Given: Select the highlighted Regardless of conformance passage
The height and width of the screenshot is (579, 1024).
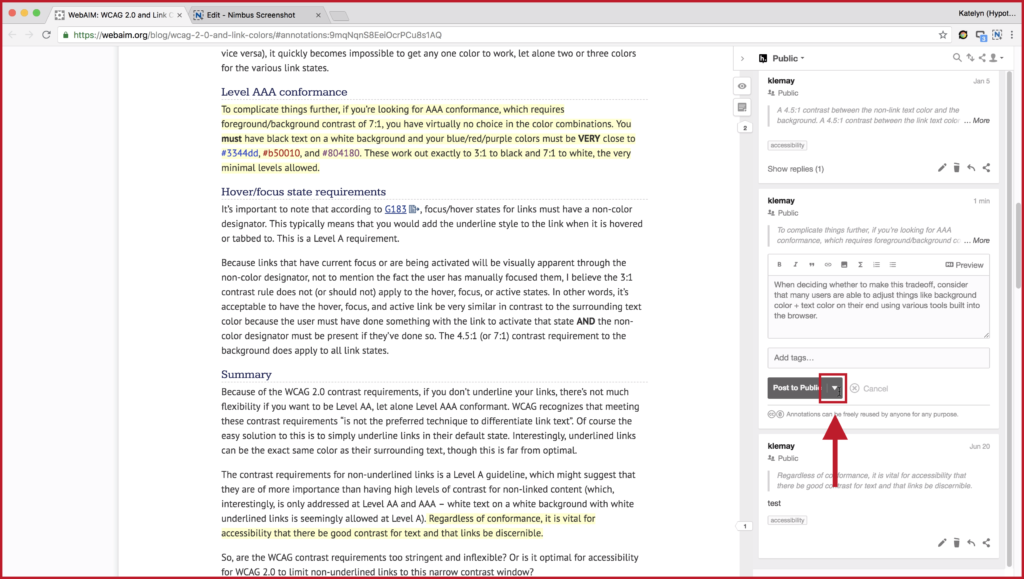Looking at the screenshot, I should tap(408, 526).
